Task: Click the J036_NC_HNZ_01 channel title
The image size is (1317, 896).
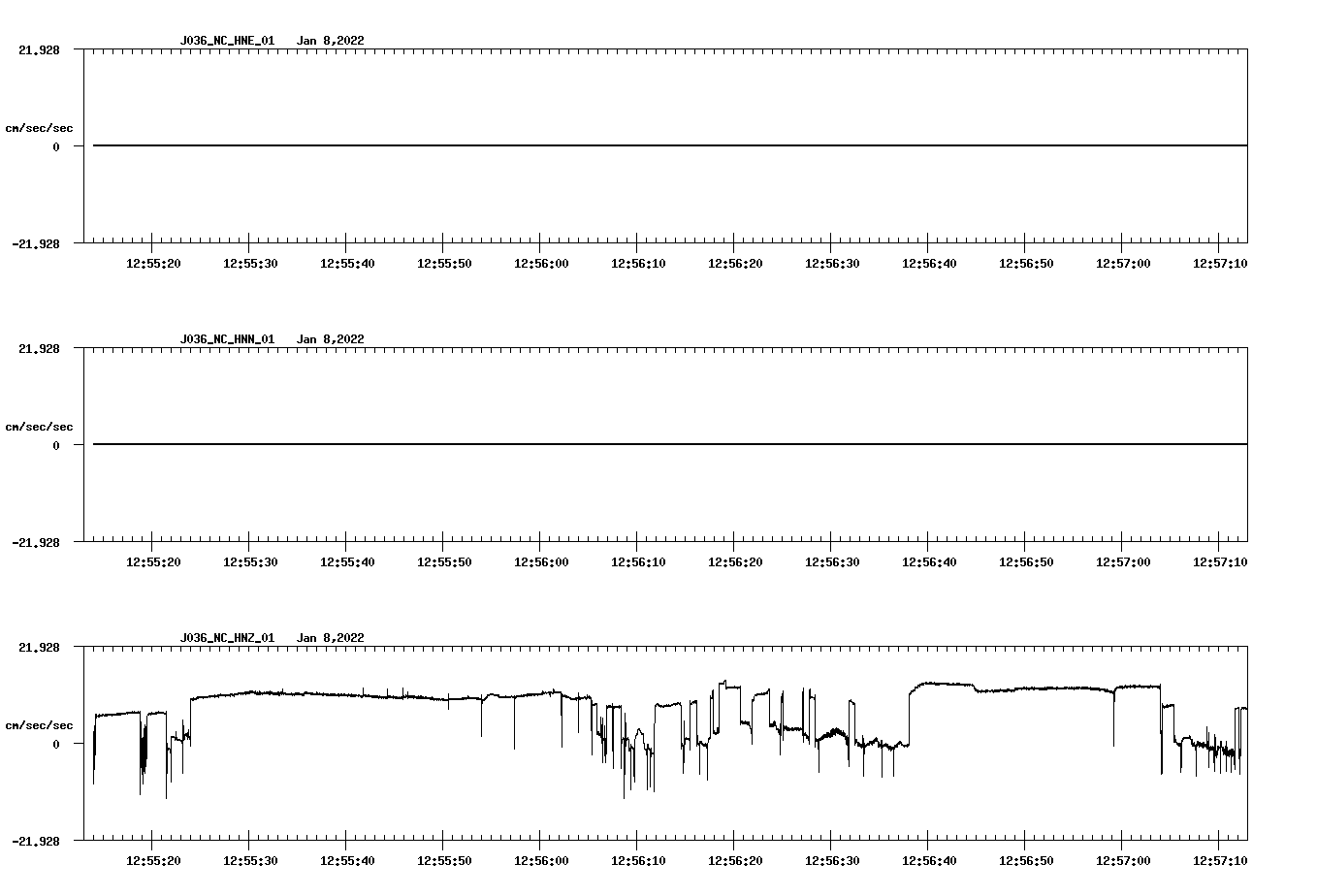Action: 227,638
